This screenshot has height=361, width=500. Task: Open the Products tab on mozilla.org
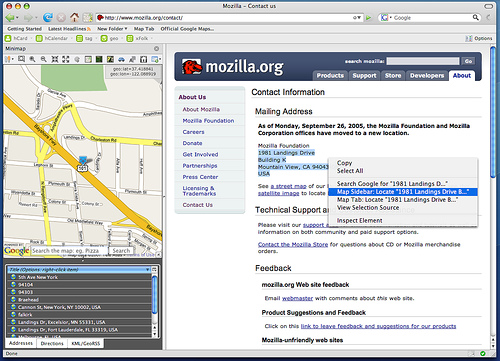coord(330,76)
